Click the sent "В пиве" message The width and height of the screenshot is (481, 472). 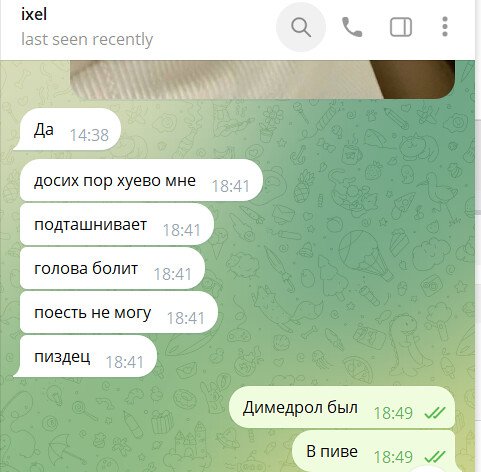click(374, 451)
